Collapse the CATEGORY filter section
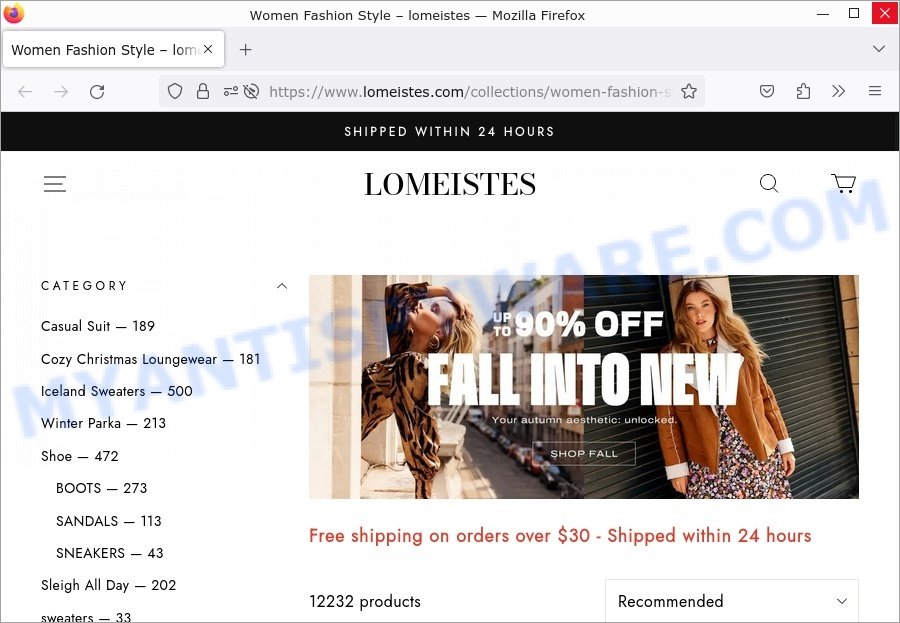900x623 pixels. pyautogui.click(x=282, y=286)
